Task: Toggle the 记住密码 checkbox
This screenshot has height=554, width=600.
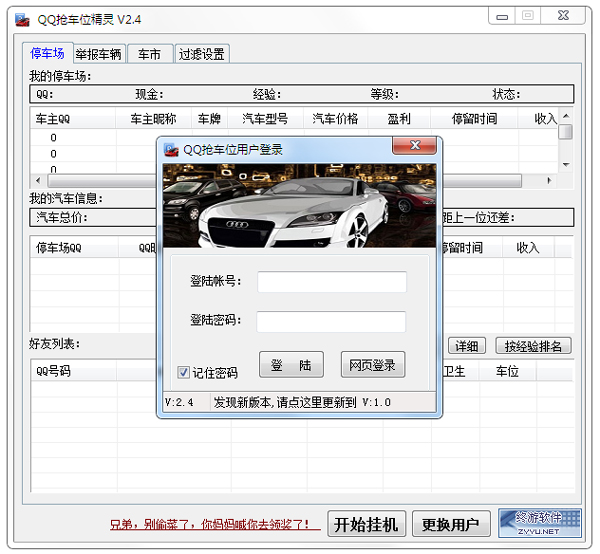Action: point(183,372)
